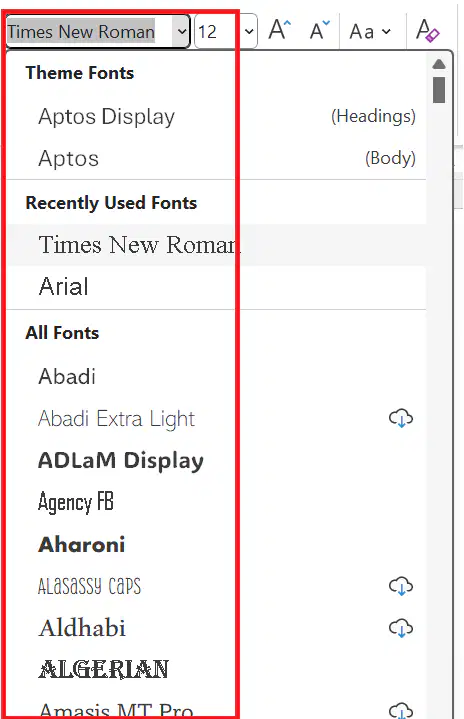Choose Times New Roman from recent fonts

[216, 244]
